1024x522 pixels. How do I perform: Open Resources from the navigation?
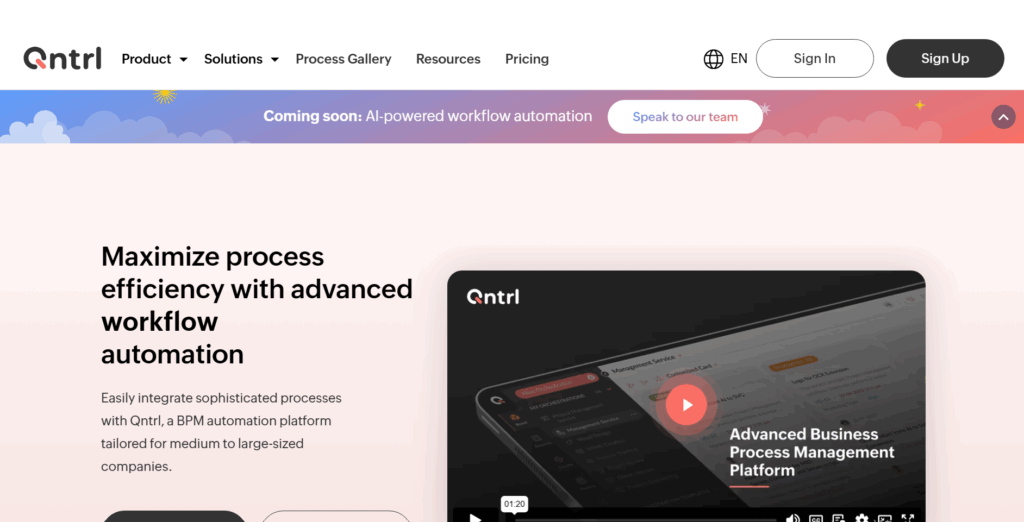[448, 59]
